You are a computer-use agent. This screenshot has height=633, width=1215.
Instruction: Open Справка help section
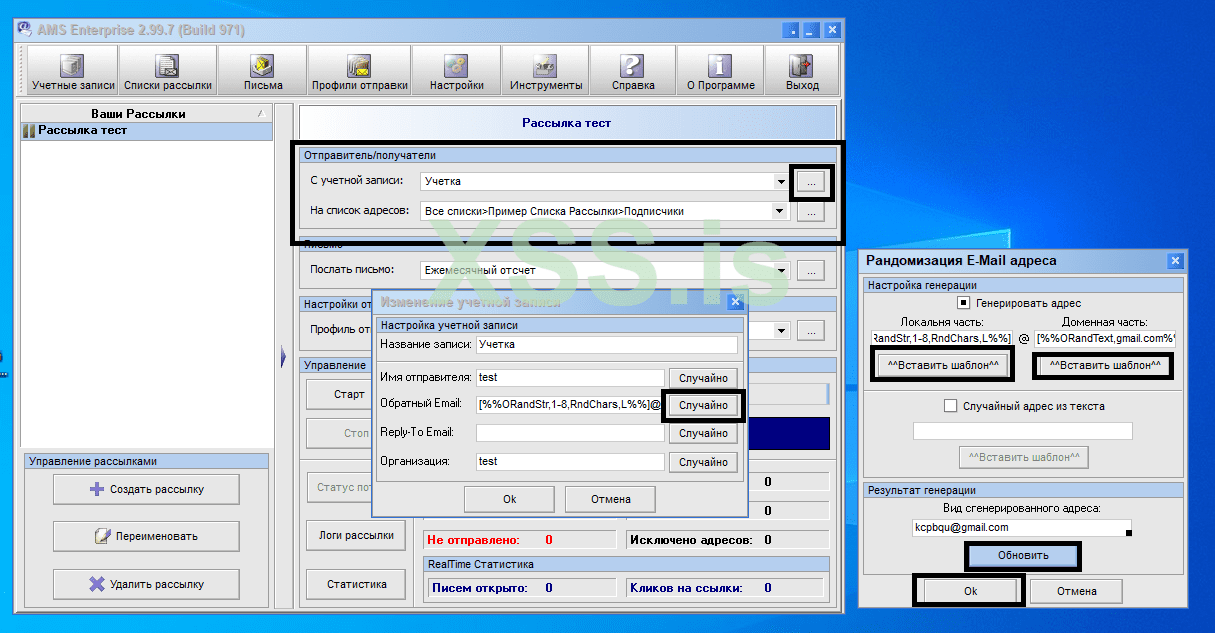tap(632, 70)
